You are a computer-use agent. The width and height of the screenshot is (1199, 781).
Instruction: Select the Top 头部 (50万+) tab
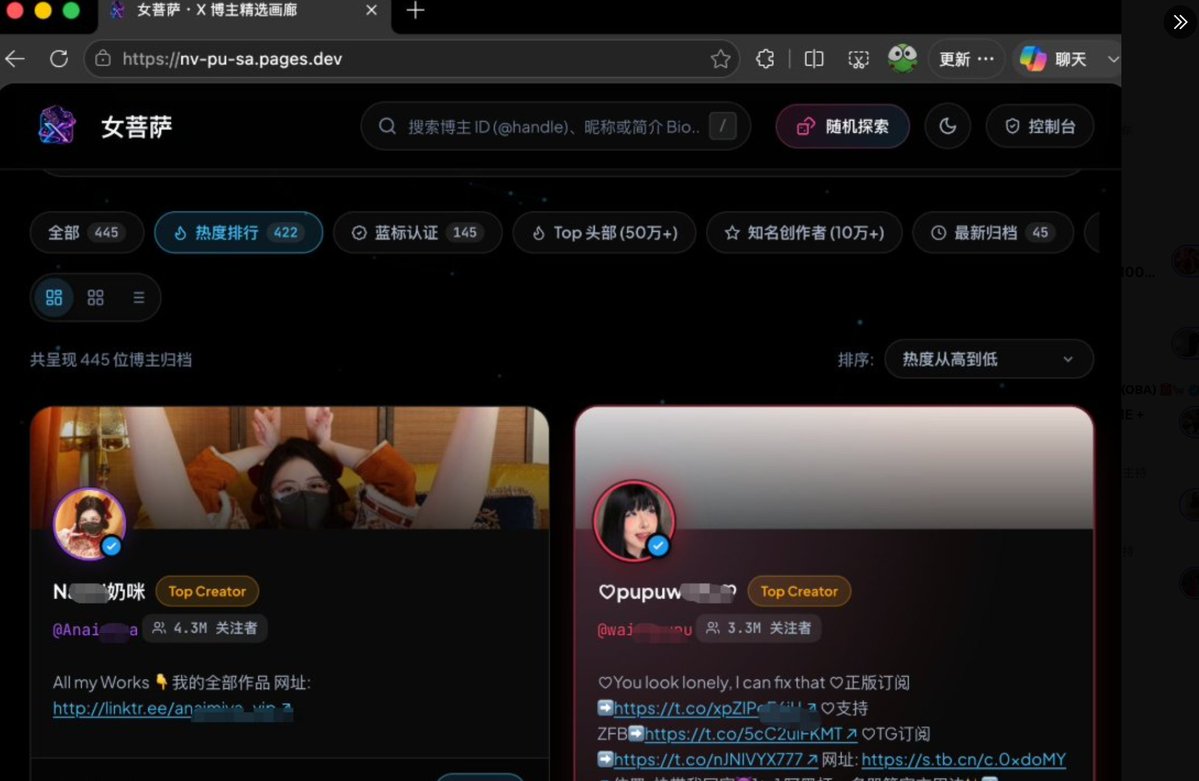pyautogui.click(x=604, y=233)
